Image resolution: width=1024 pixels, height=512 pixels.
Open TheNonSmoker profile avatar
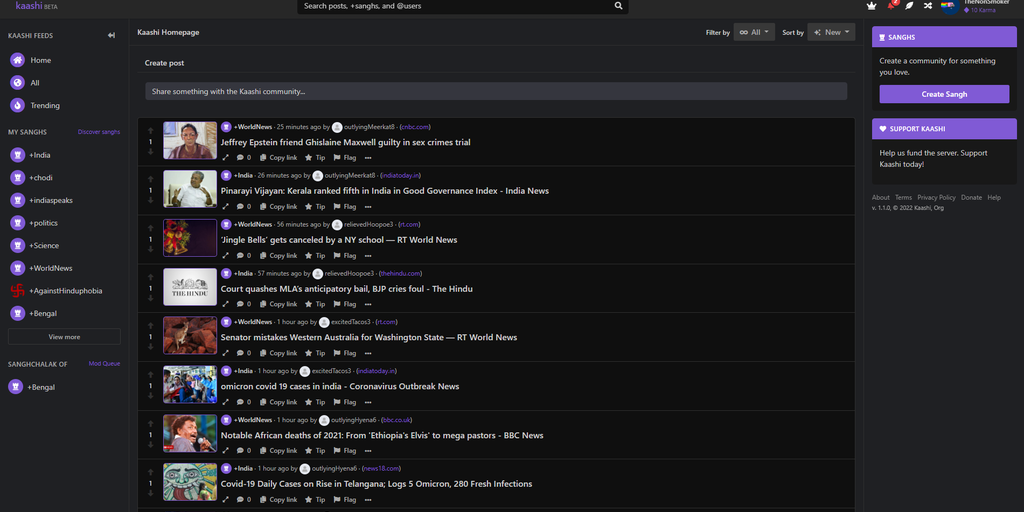(950, 7)
